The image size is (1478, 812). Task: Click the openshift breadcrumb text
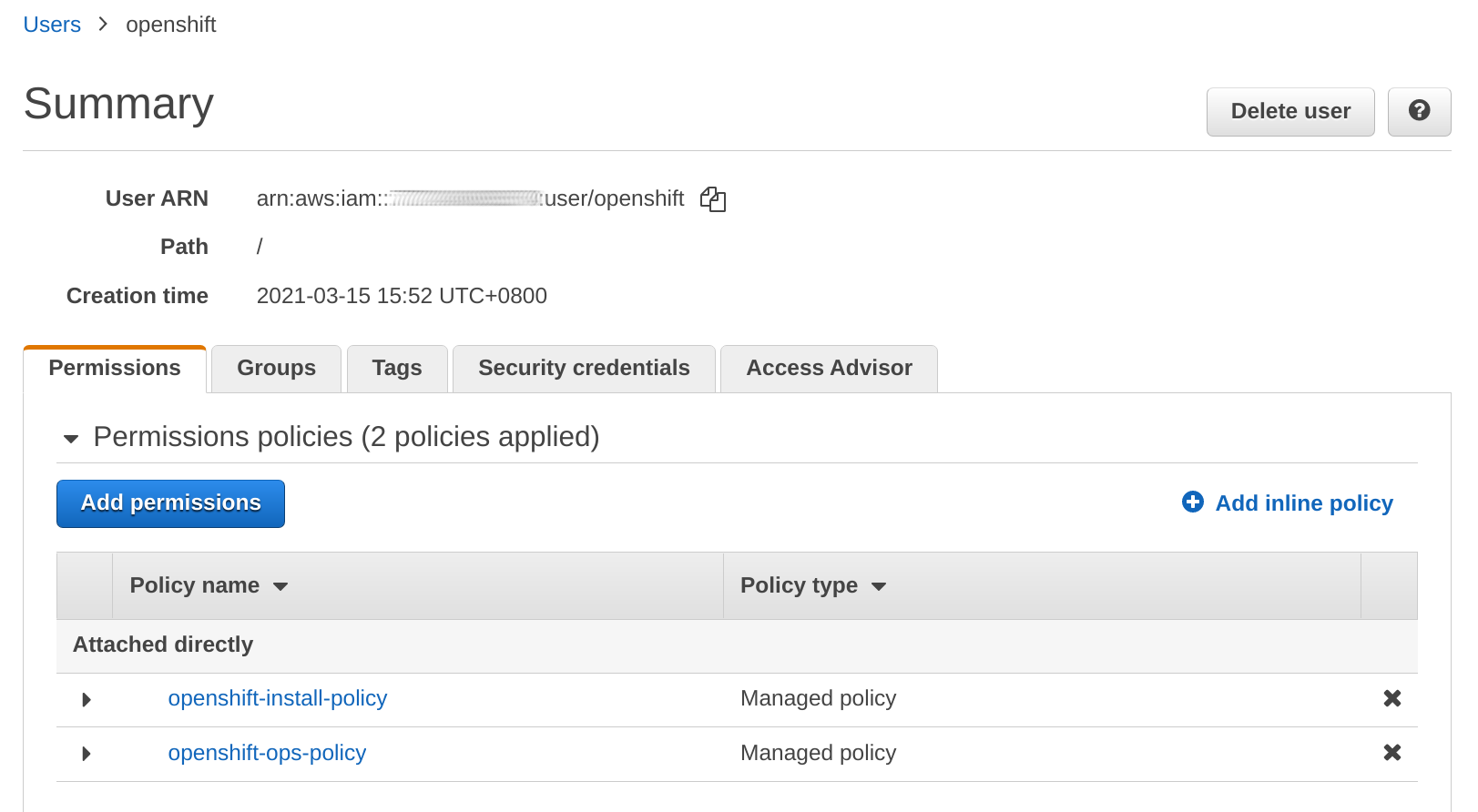(170, 25)
